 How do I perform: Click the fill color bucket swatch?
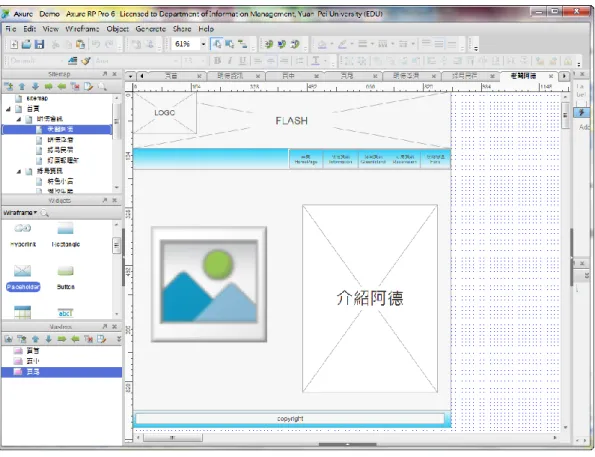click(x=322, y=44)
